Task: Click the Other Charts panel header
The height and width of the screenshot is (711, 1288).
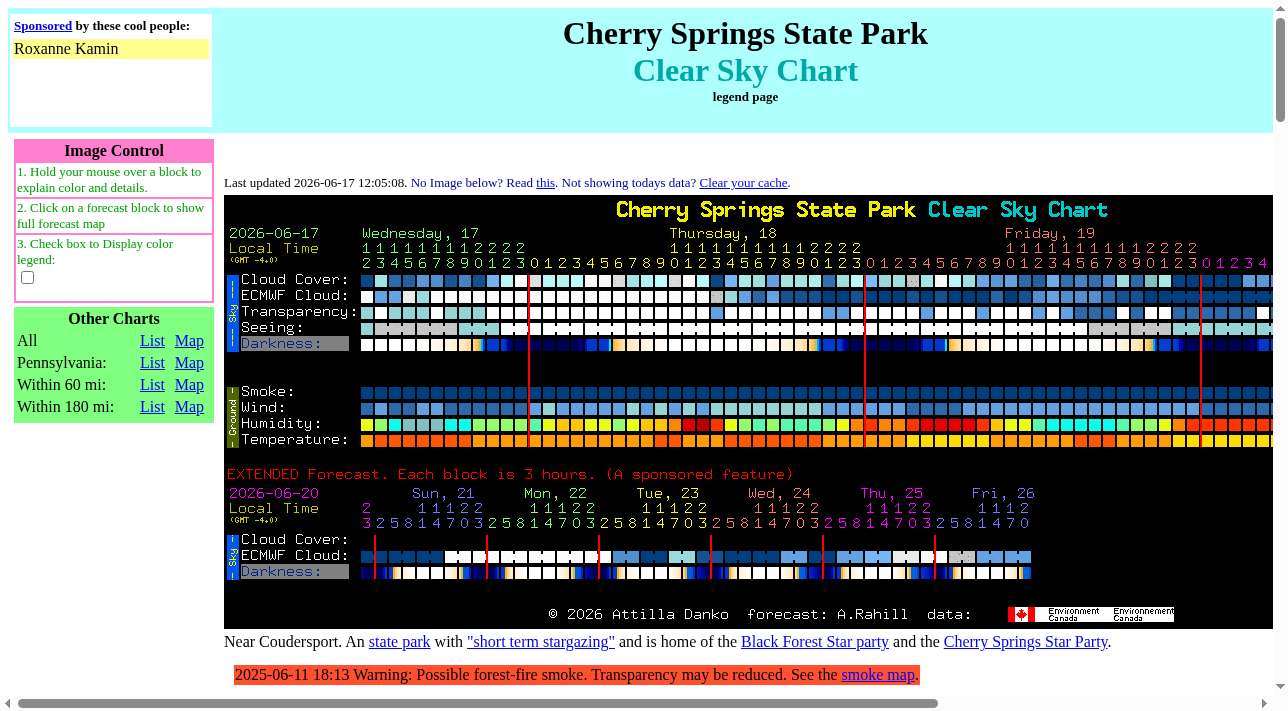Action: [x=114, y=319]
